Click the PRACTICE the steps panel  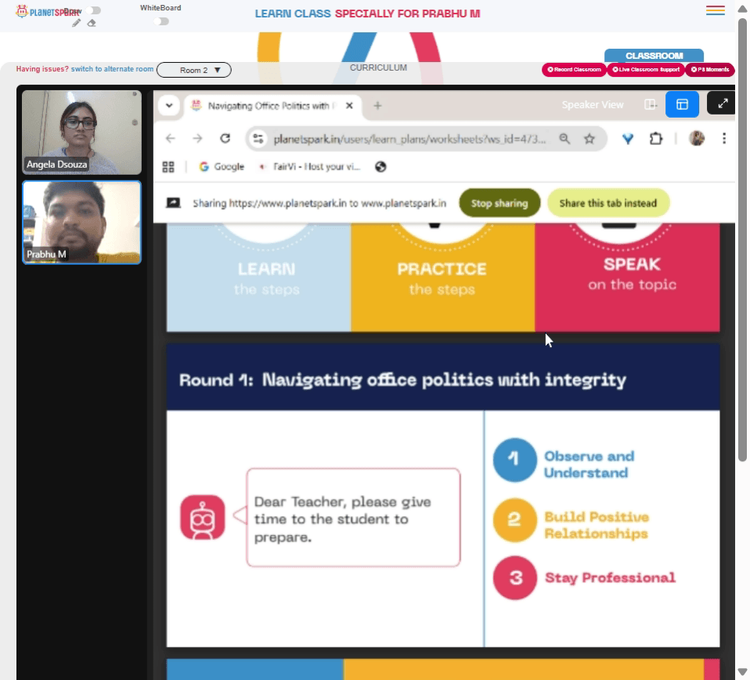tap(442, 277)
